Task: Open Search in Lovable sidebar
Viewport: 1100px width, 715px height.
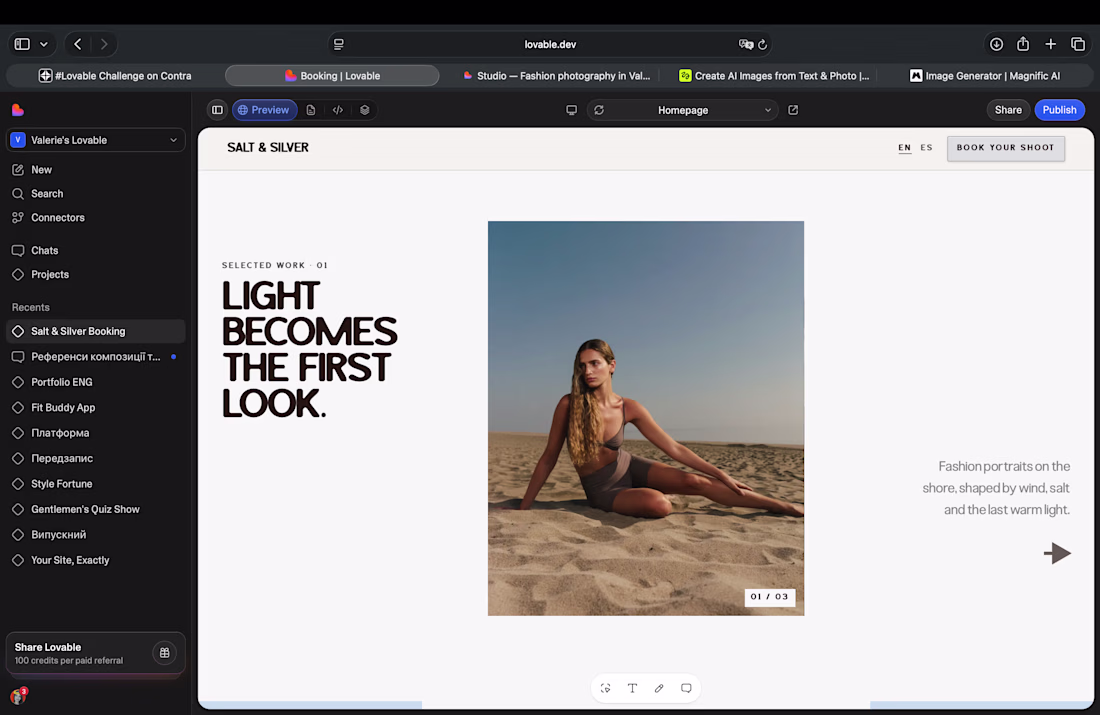Action: point(96,194)
